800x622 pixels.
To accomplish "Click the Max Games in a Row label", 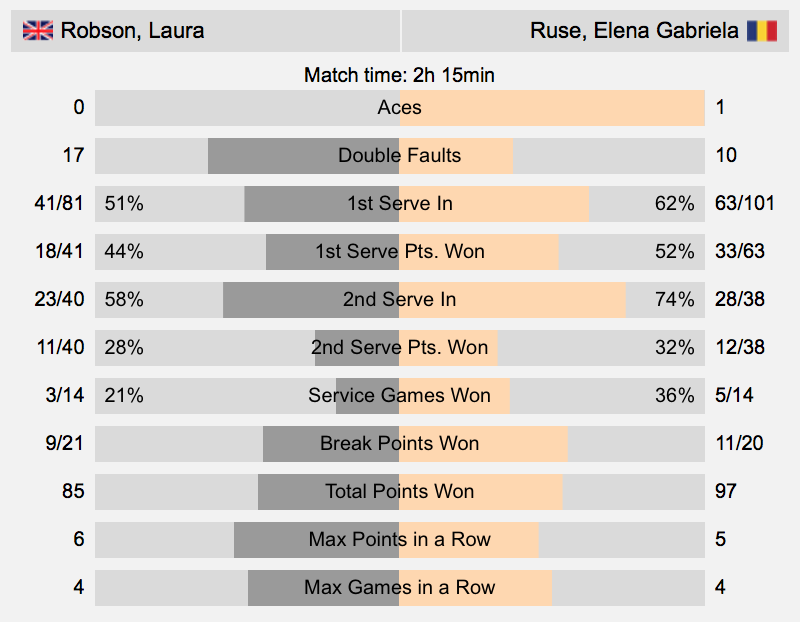I will [399, 587].
